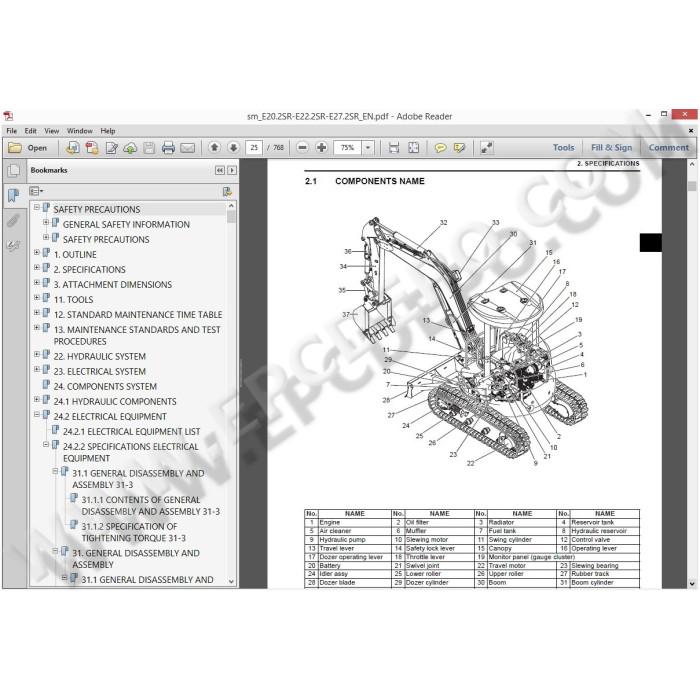Open the Help menu
This screenshot has height=700, width=700.
(x=108, y=131)
